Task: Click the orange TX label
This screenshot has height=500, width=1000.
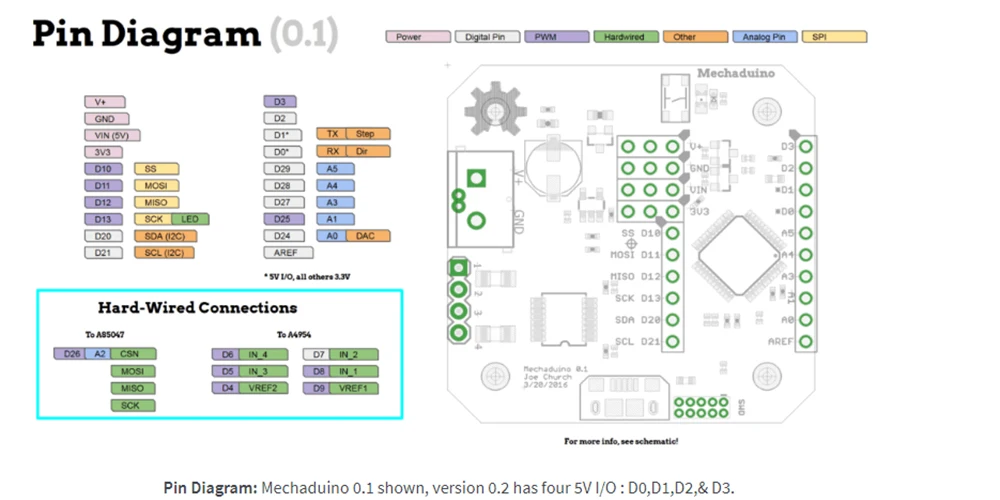Action: tap(332, 134)
